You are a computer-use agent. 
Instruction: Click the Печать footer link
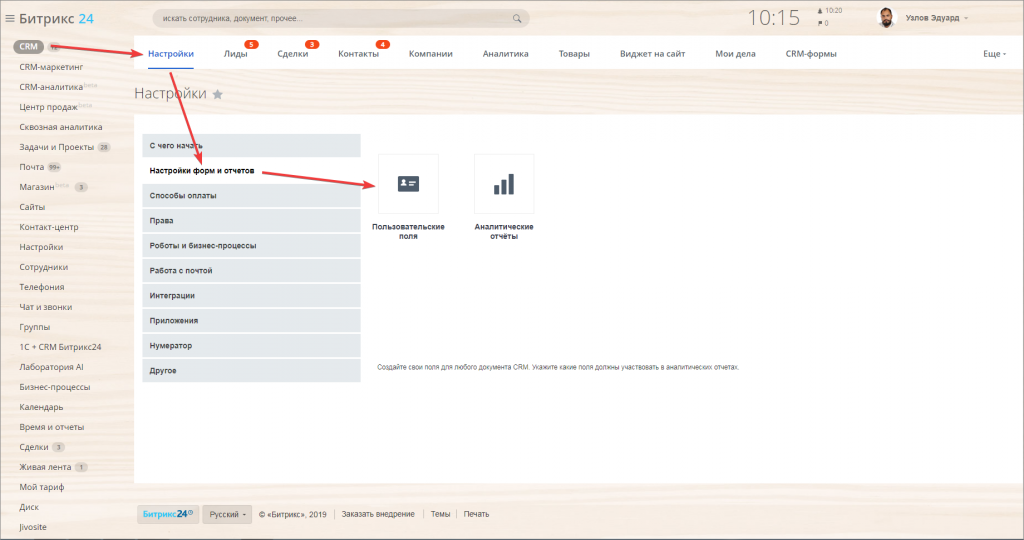[476, 514]
